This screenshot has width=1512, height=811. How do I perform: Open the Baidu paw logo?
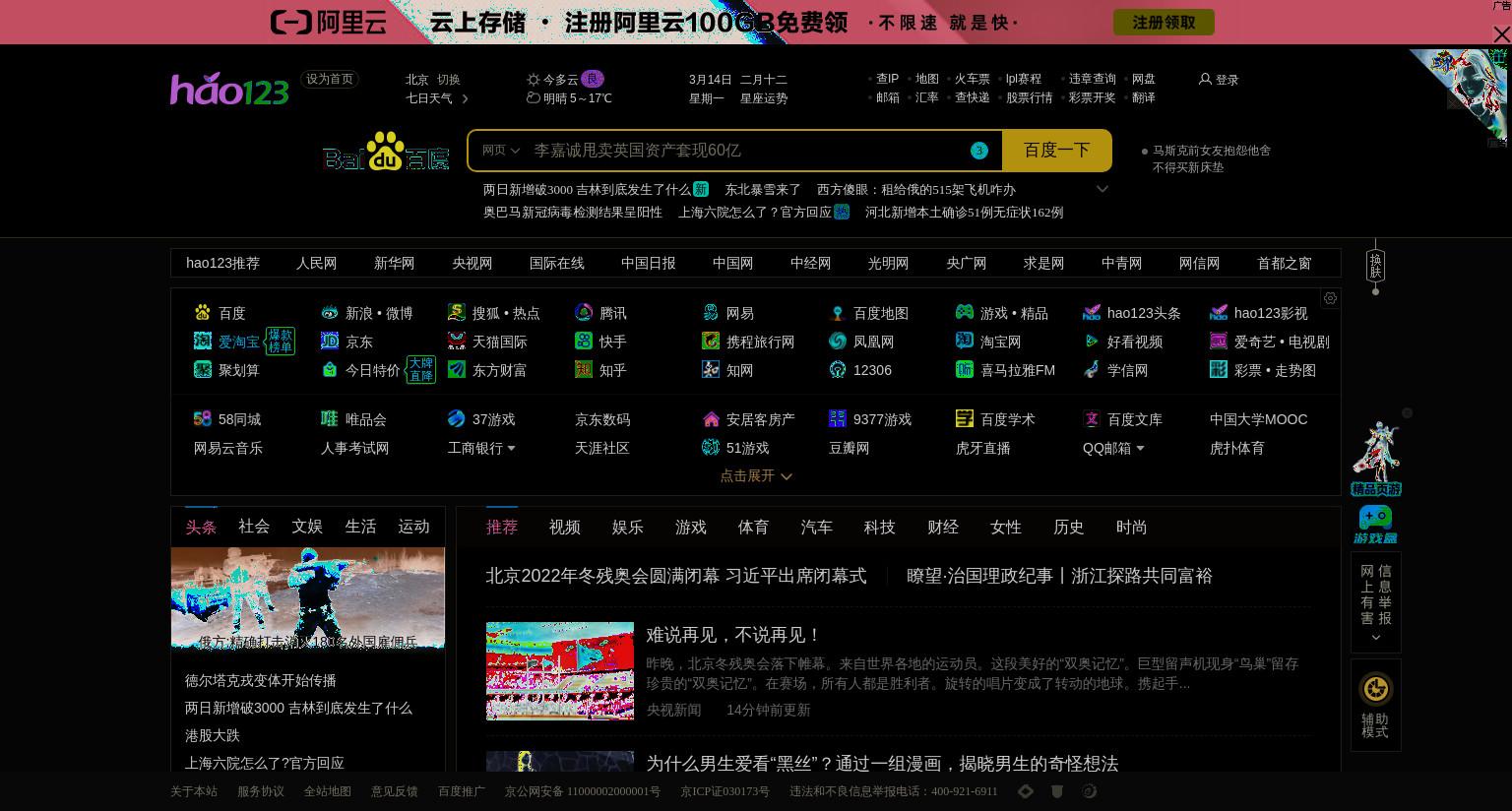click(x=386, y=151)
